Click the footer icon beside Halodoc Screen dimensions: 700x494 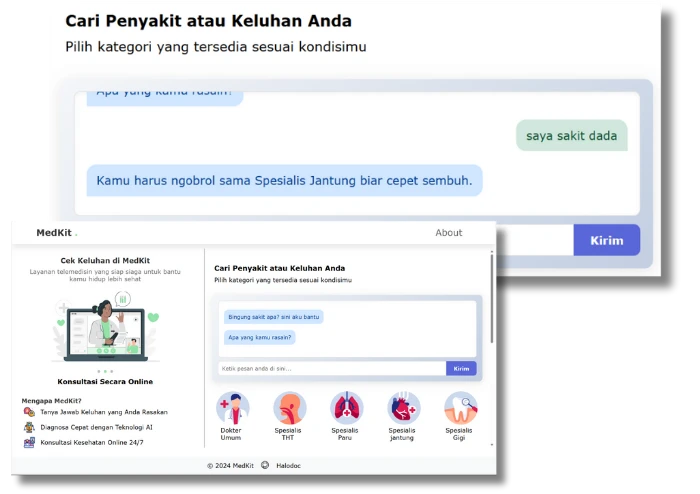click(x=265, y=465)
